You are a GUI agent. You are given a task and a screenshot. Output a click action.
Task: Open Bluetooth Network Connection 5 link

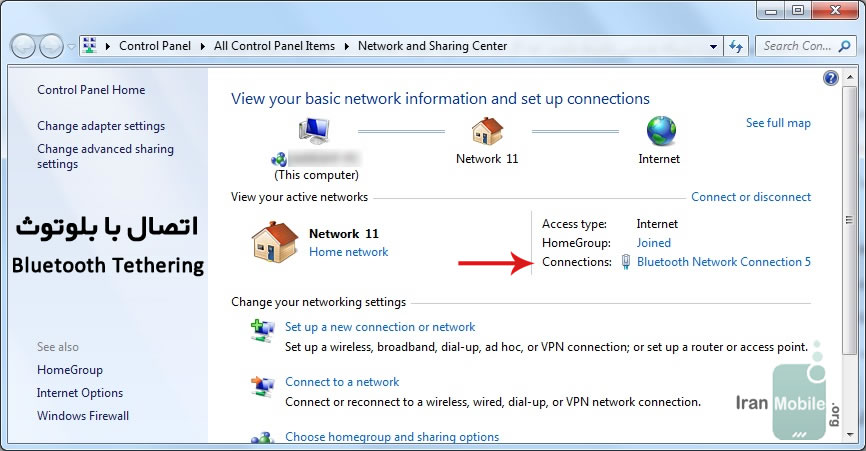pyautogui.click(x=724, y=262)
